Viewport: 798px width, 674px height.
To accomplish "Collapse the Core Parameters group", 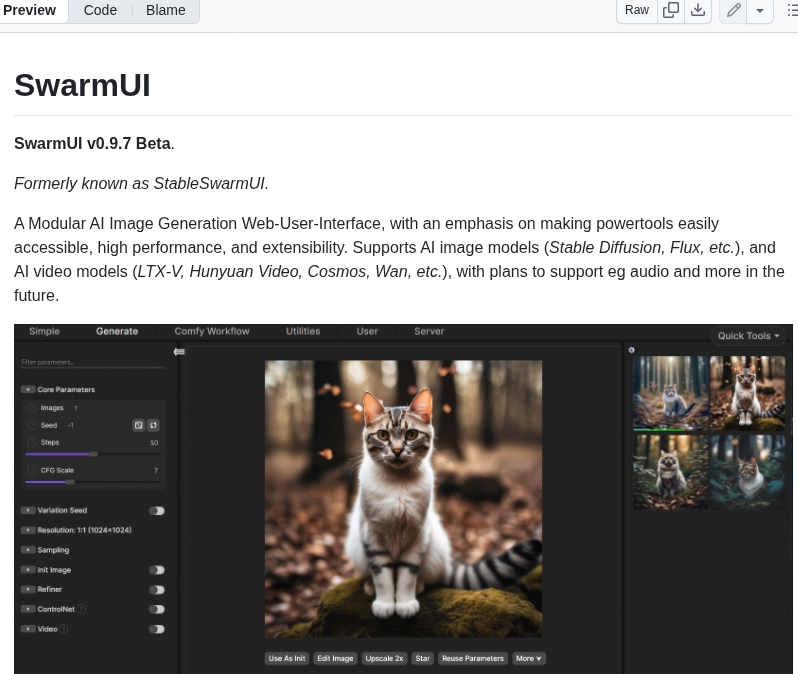I will (x=28, y=389).
